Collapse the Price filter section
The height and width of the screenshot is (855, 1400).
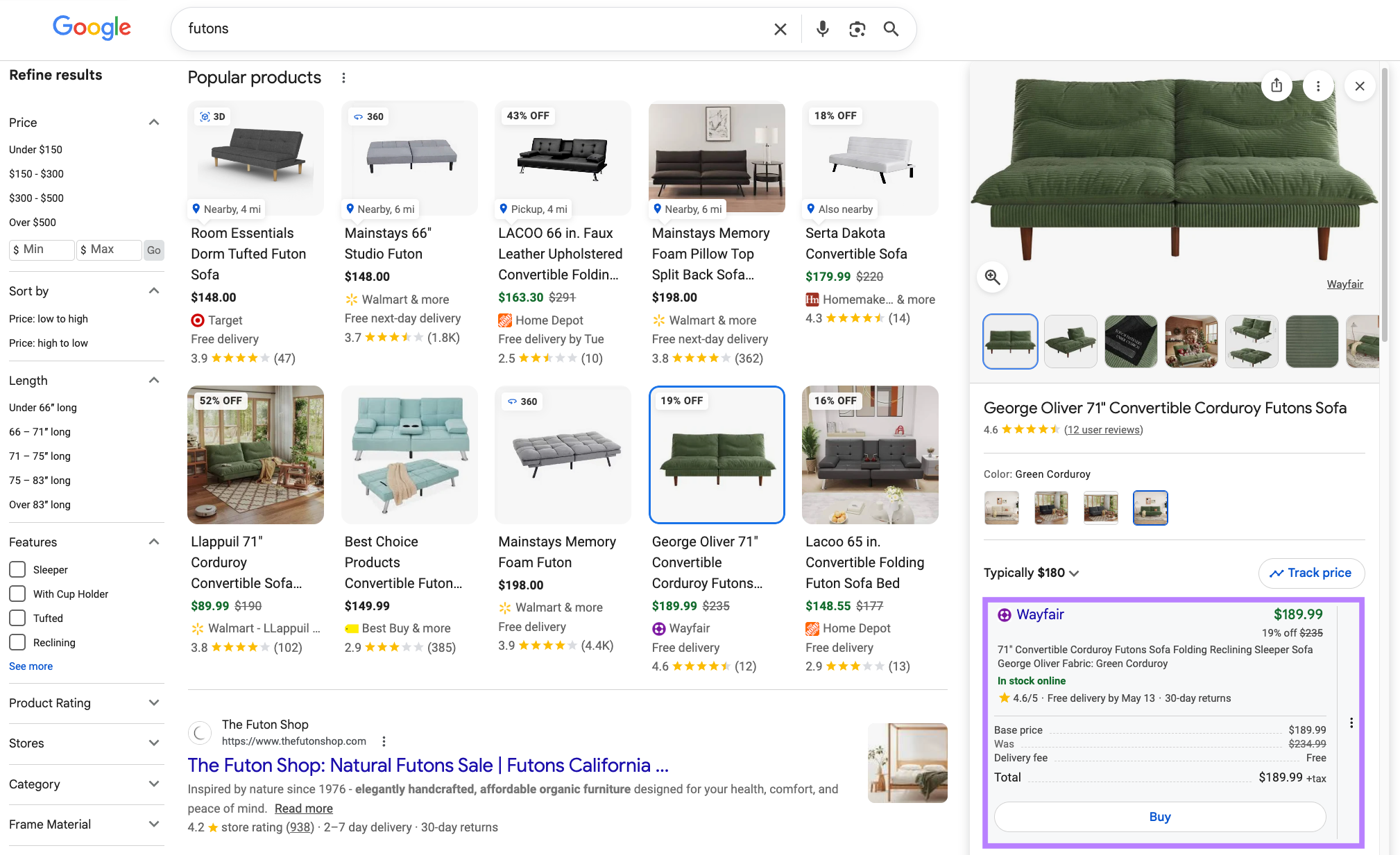154,123
